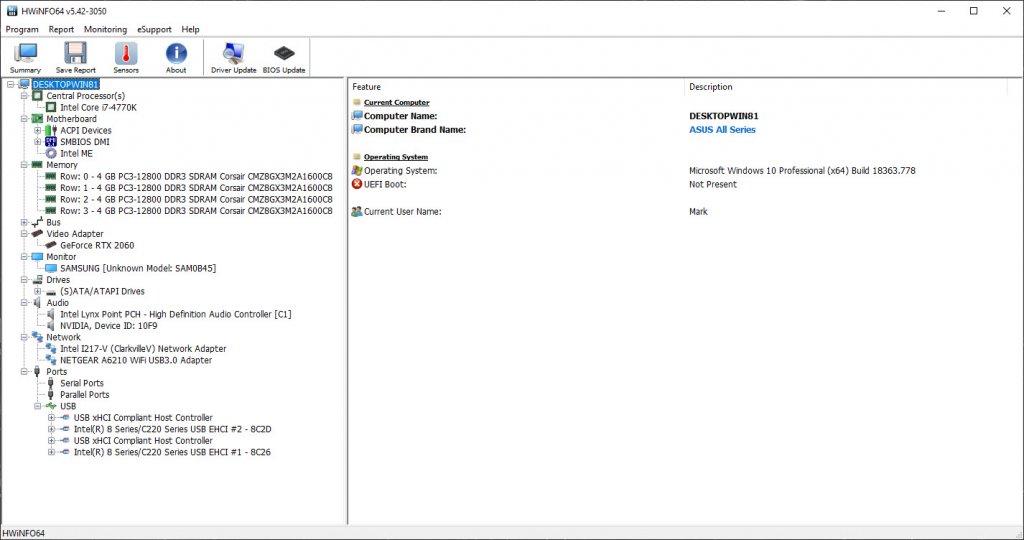Expand the ACPI Devices node
This screenshot has height=540, width=1024.
38,130
